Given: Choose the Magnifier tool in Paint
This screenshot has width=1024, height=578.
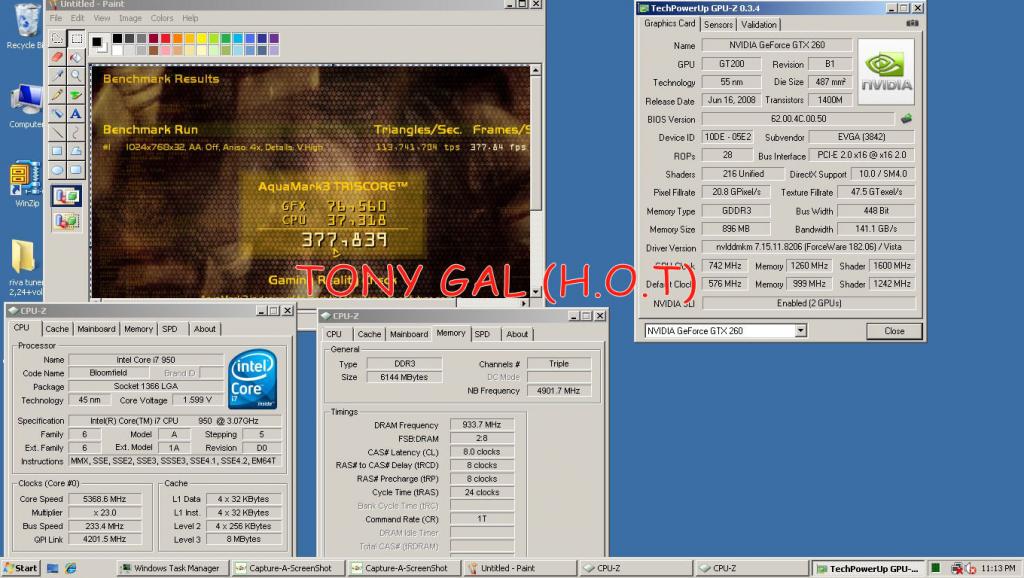Looking at the screenshot, I should [x=76, y=76].
